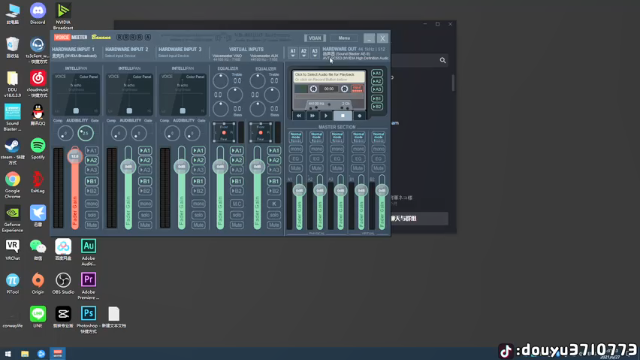
Task: Select the PiTool desktop icon
Action: pyautogui.click(x=12, y=283)
